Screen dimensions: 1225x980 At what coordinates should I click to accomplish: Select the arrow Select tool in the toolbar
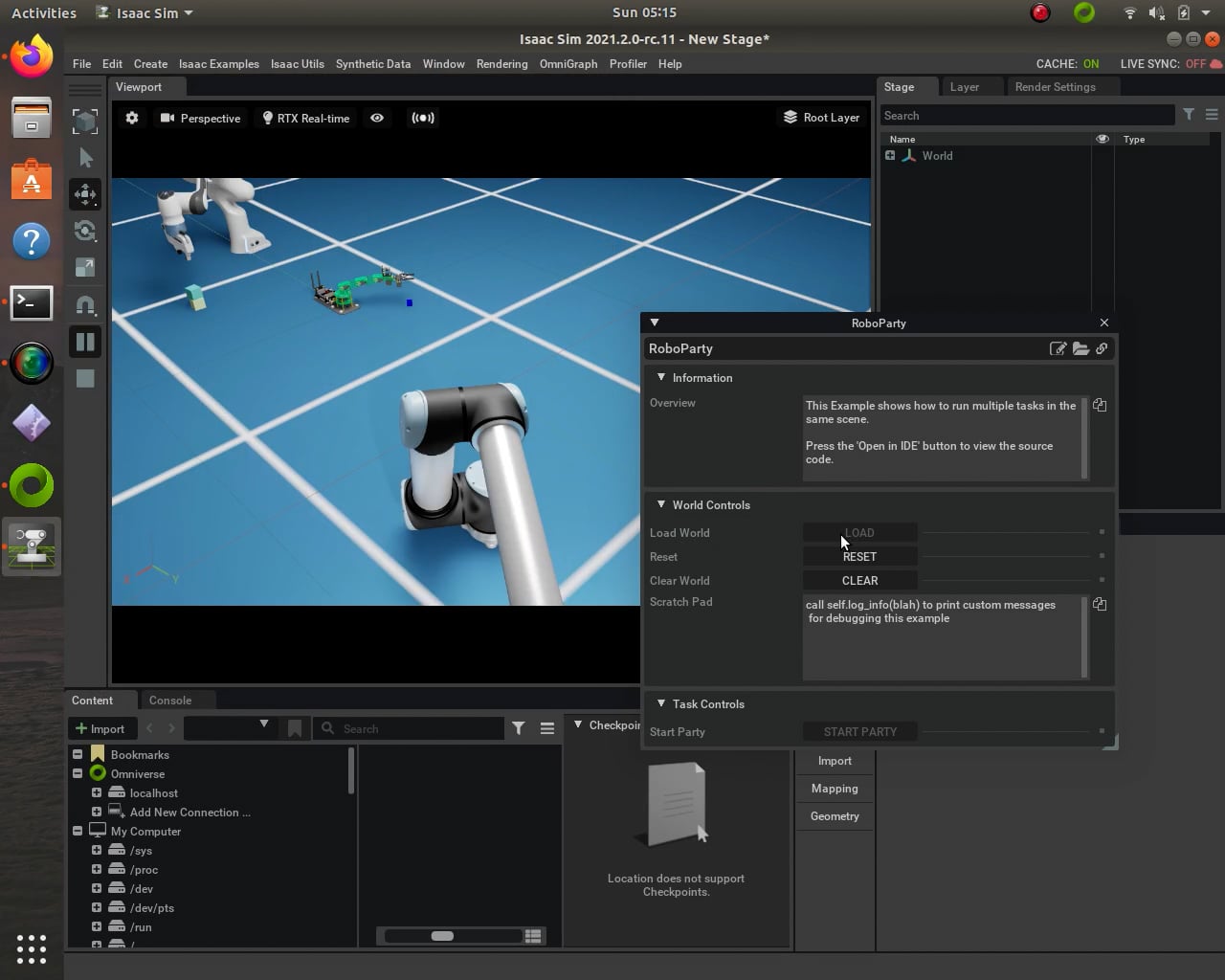tap(85, 158)
